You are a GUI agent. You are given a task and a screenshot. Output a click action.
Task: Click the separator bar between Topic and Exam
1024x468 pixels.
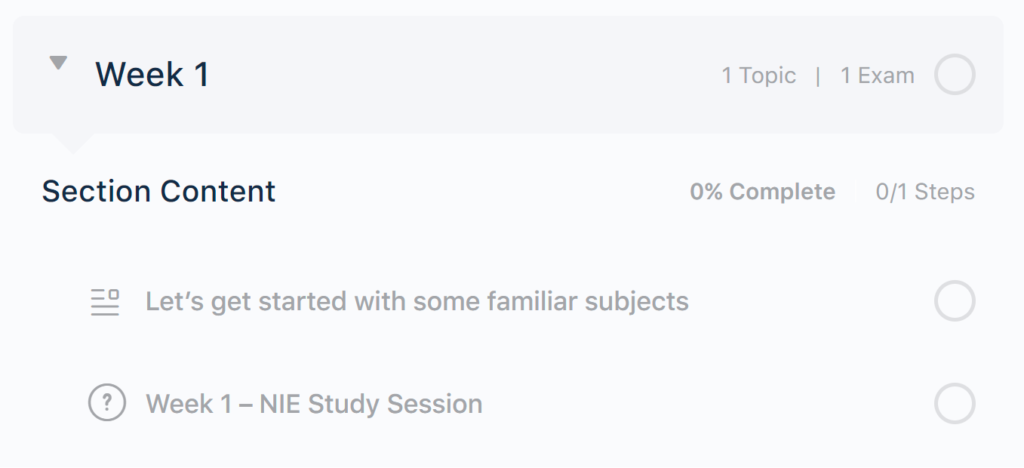pyautogui.click(x=818, y=76)
